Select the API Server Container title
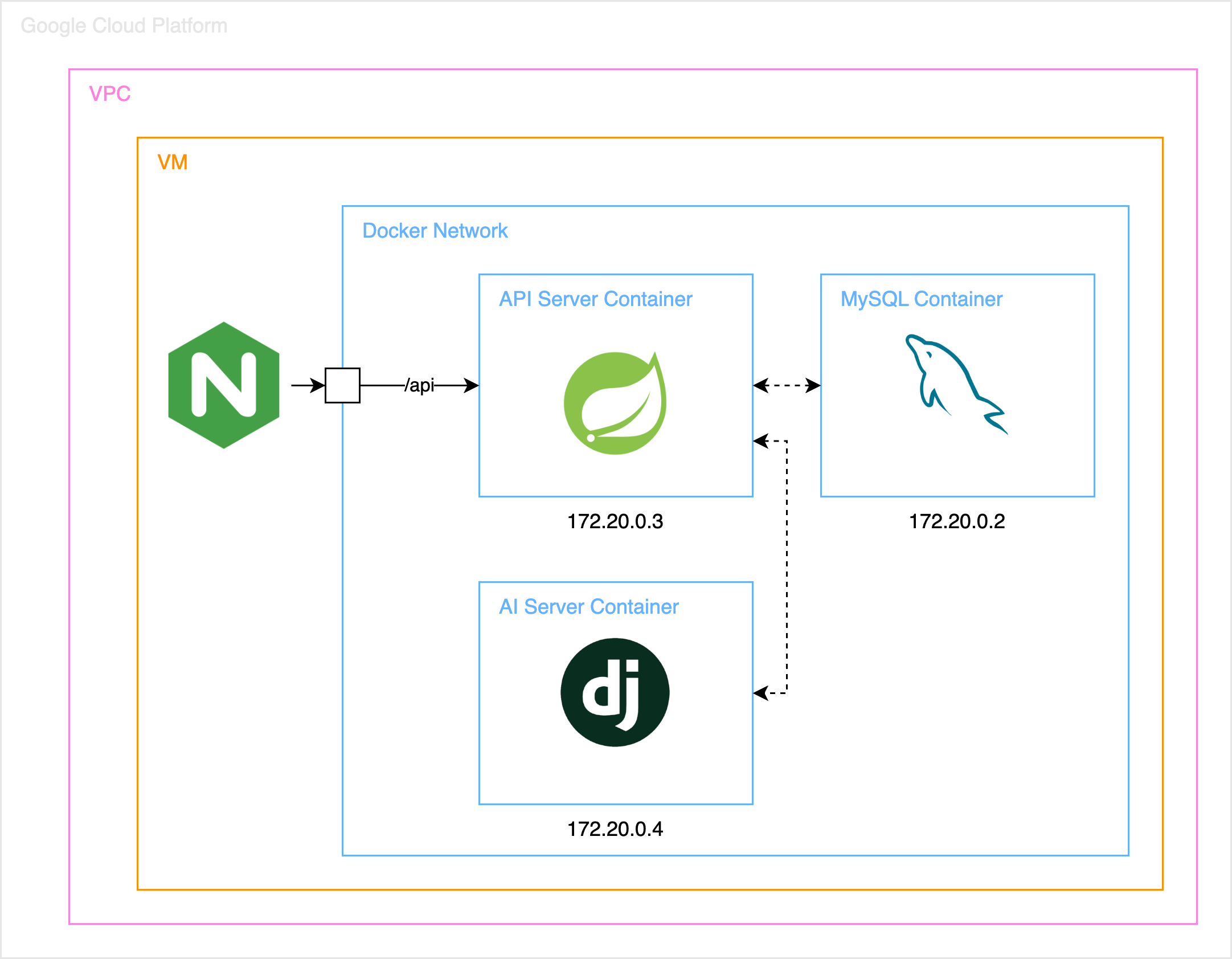Image resolution: width=1232 pixels, height=959 pixels. tap(596, 299)
